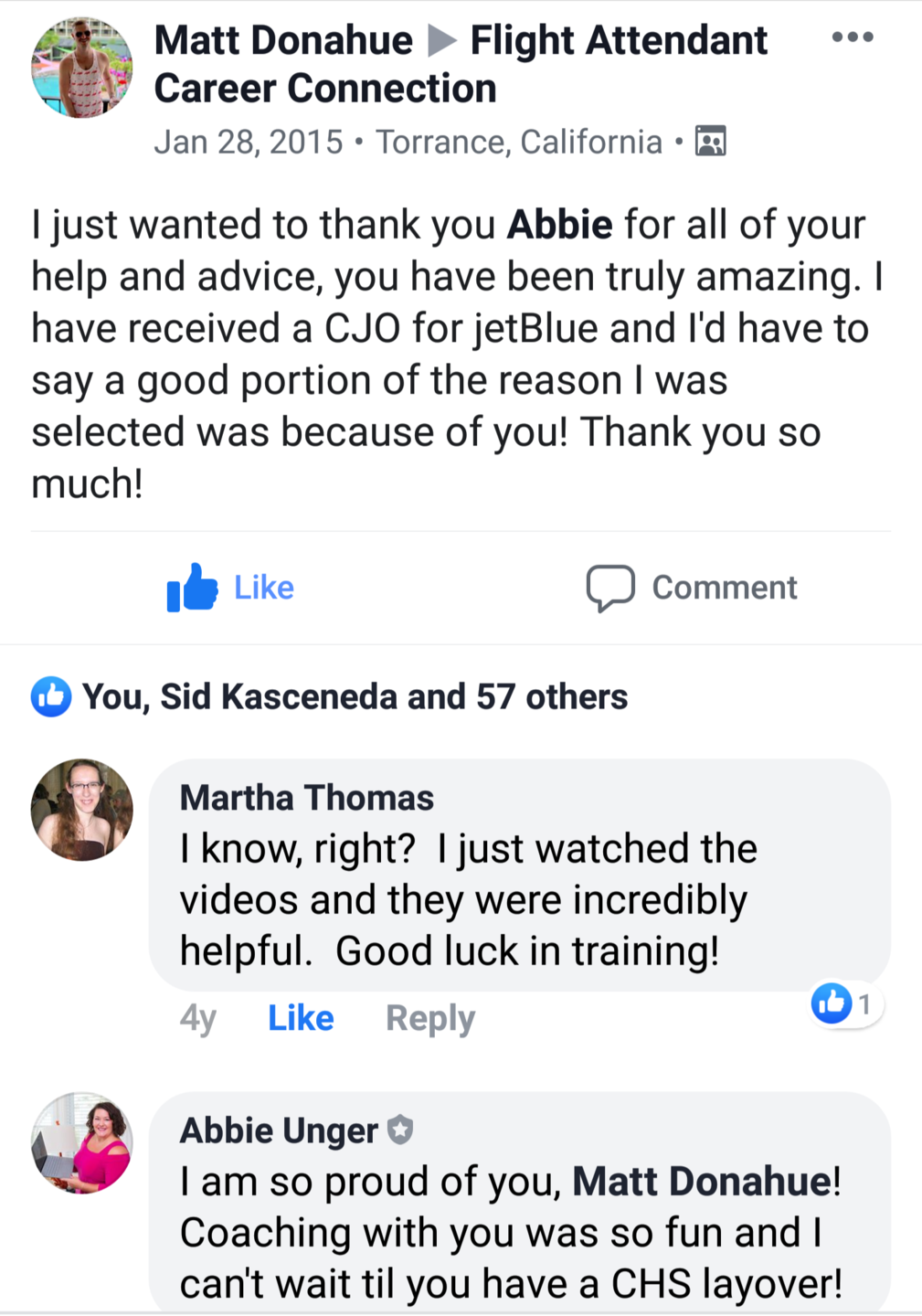The height and width of the screenshot is (1316, 922).
Task: Click the Comment speech bubble icon
Action: click(609, 588)
